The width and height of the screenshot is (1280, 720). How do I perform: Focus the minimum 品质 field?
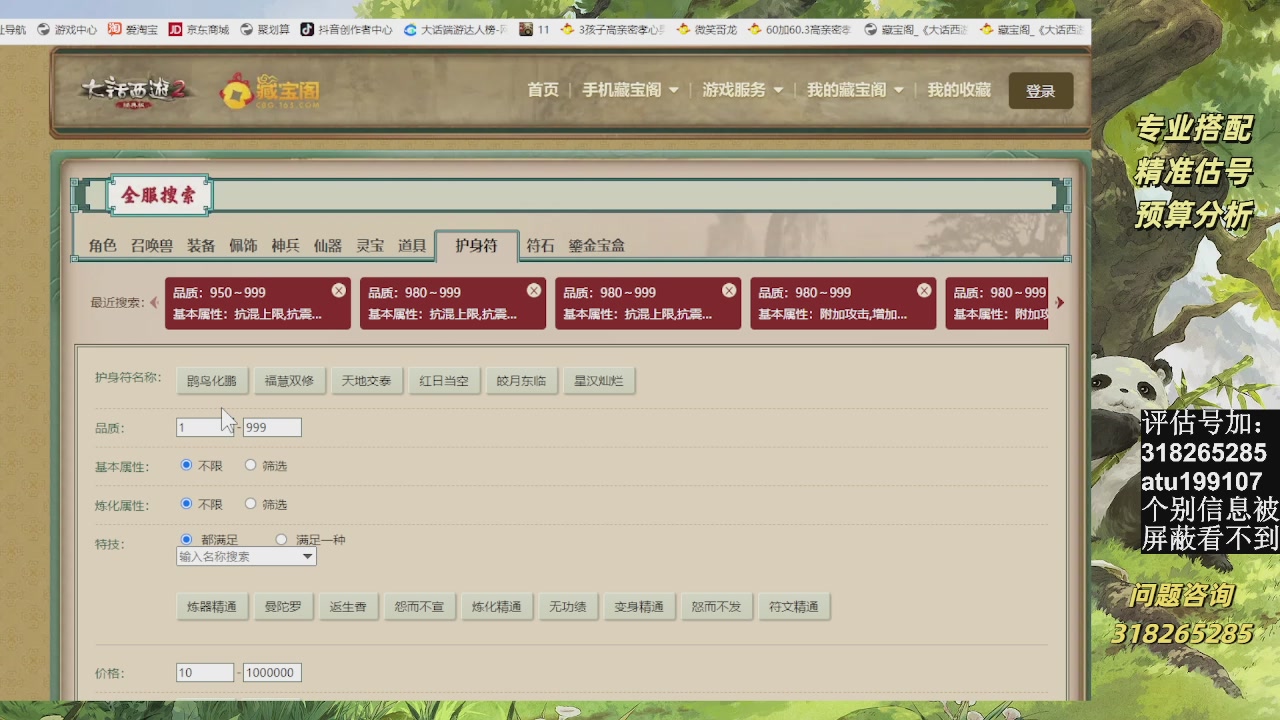click(205, 427)
